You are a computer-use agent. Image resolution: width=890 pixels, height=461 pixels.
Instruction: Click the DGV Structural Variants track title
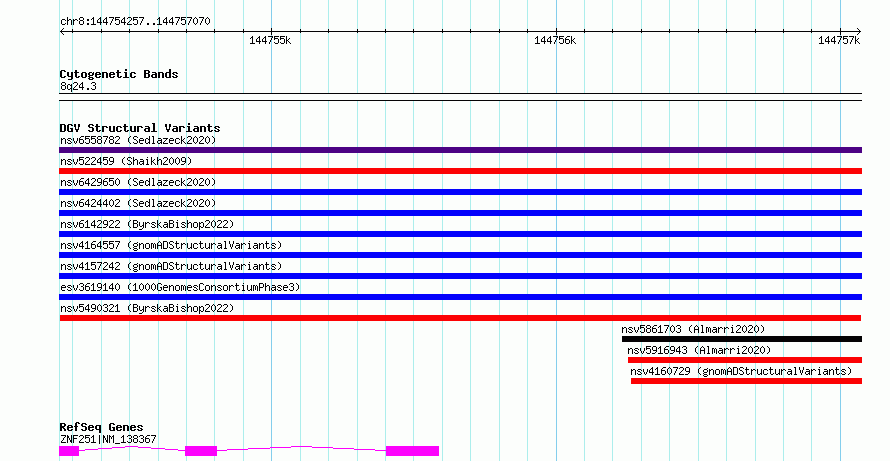tap(140, 128)
